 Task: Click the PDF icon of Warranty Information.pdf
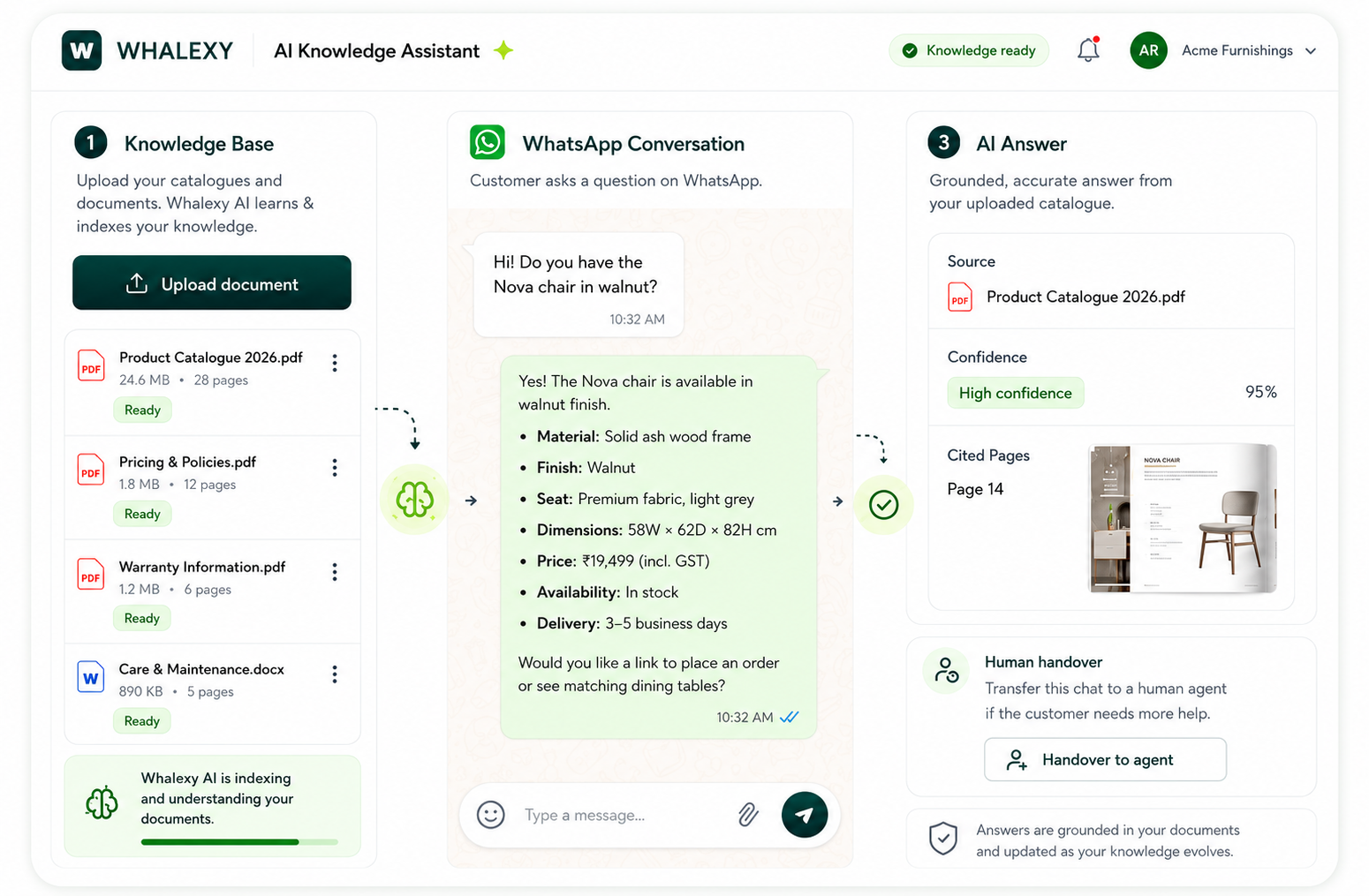point(91,575)
